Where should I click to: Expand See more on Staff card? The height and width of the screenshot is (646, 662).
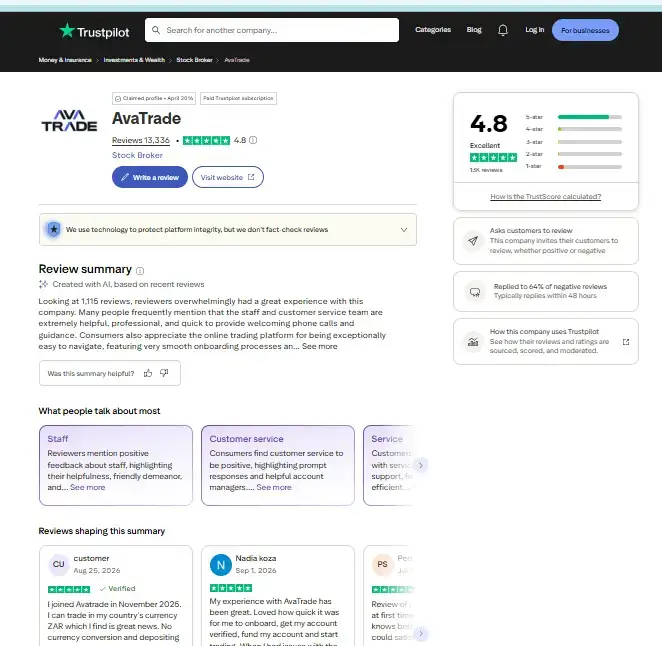tap(87, 487)
